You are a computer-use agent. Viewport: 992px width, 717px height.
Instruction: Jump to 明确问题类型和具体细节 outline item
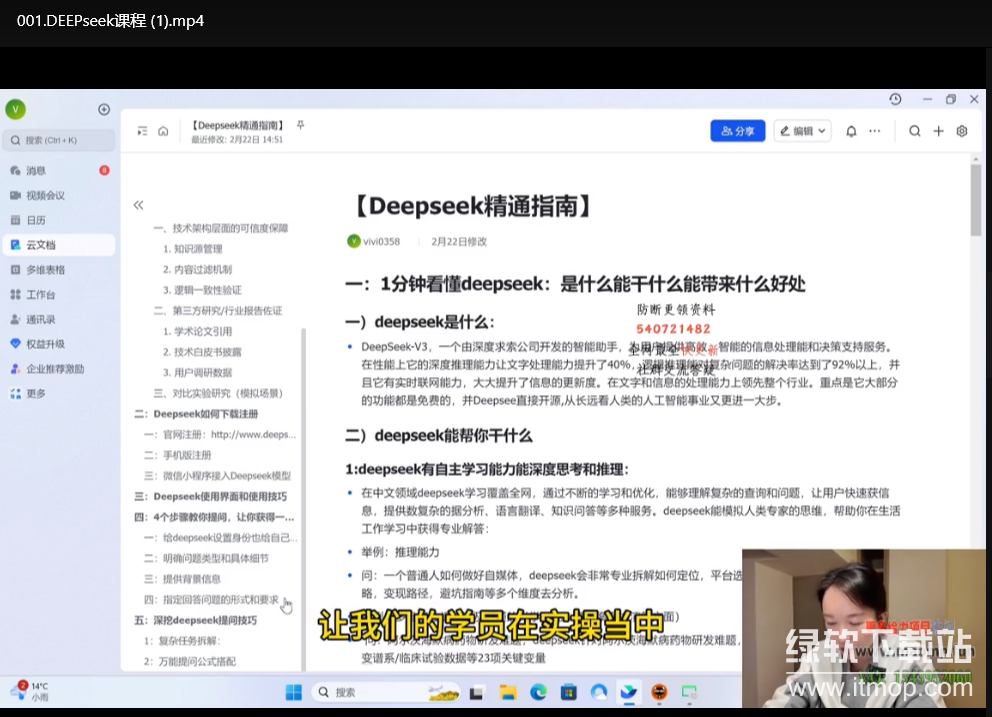(x=206, y=558)
